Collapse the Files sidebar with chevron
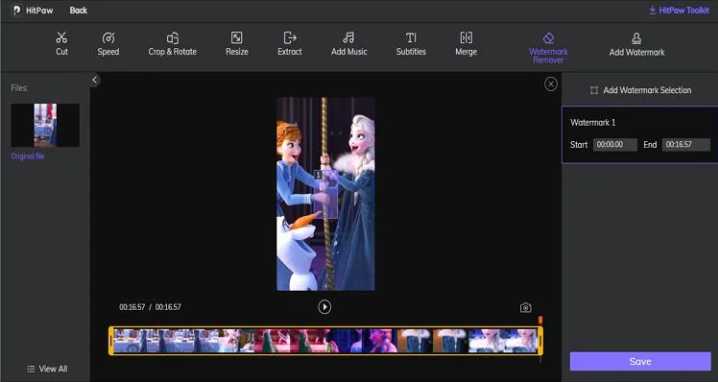 [x=94, y=80]
